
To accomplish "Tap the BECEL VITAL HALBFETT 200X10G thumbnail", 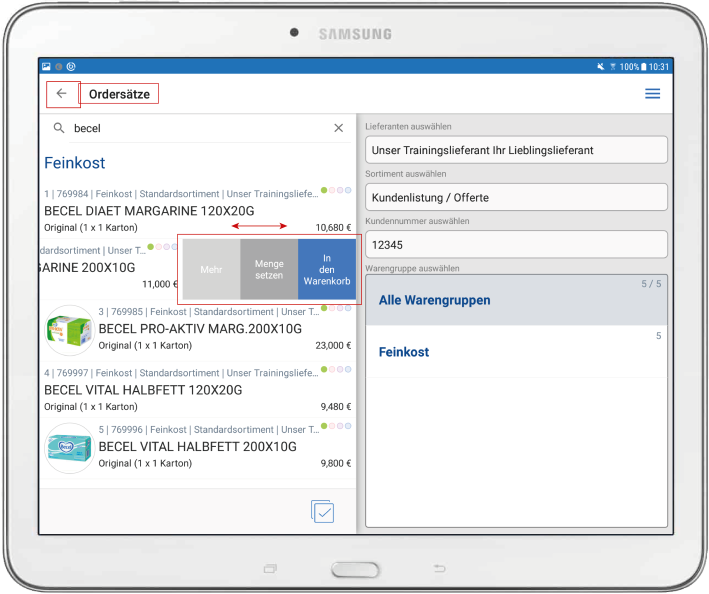I will tap(69, 448).
